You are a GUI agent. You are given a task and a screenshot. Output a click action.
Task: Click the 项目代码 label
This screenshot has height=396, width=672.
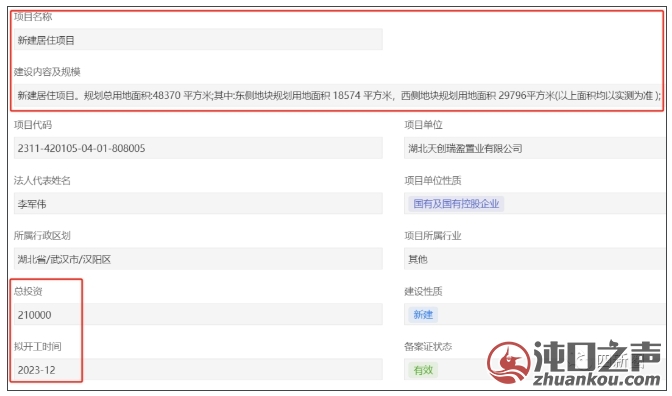[x=33, y=125]
